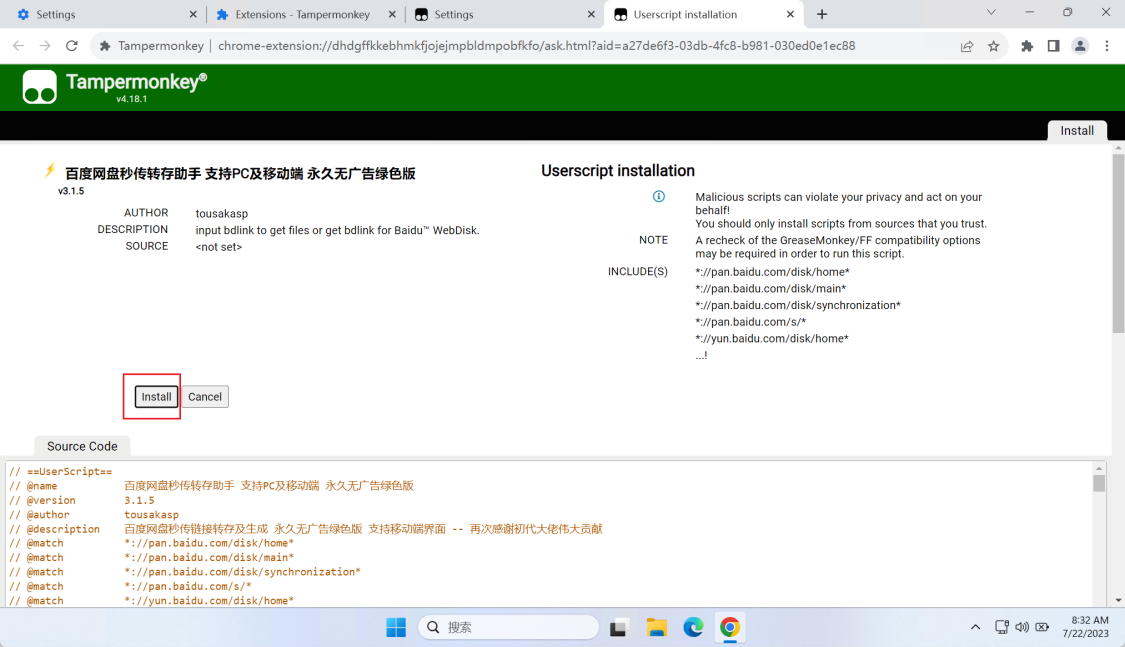Image resolution: width=1125 pixels, height=647 pixels.
Task: Open Chrome three-dot menu
Action: pyautogui.click(x=1107, y=46)
